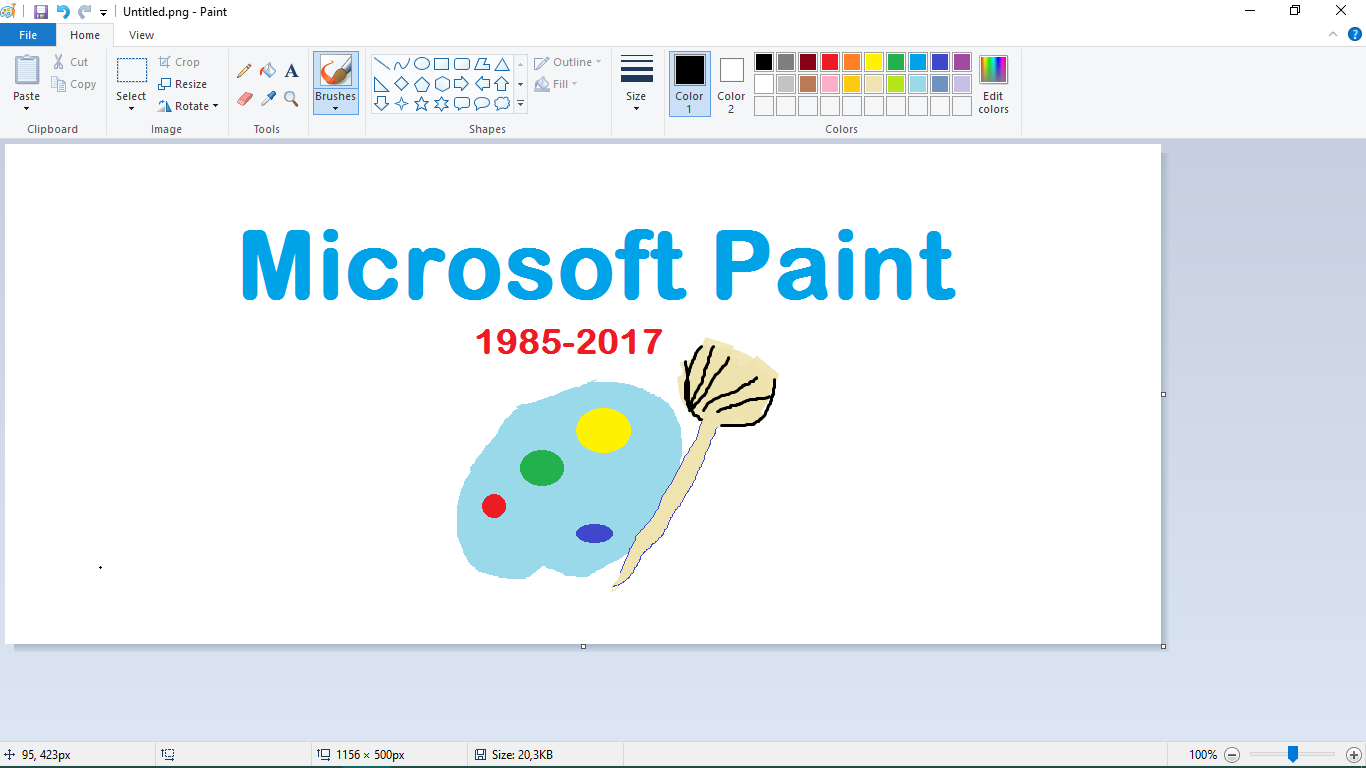Select the Fill with color bucket tool

tap(268, 71)
